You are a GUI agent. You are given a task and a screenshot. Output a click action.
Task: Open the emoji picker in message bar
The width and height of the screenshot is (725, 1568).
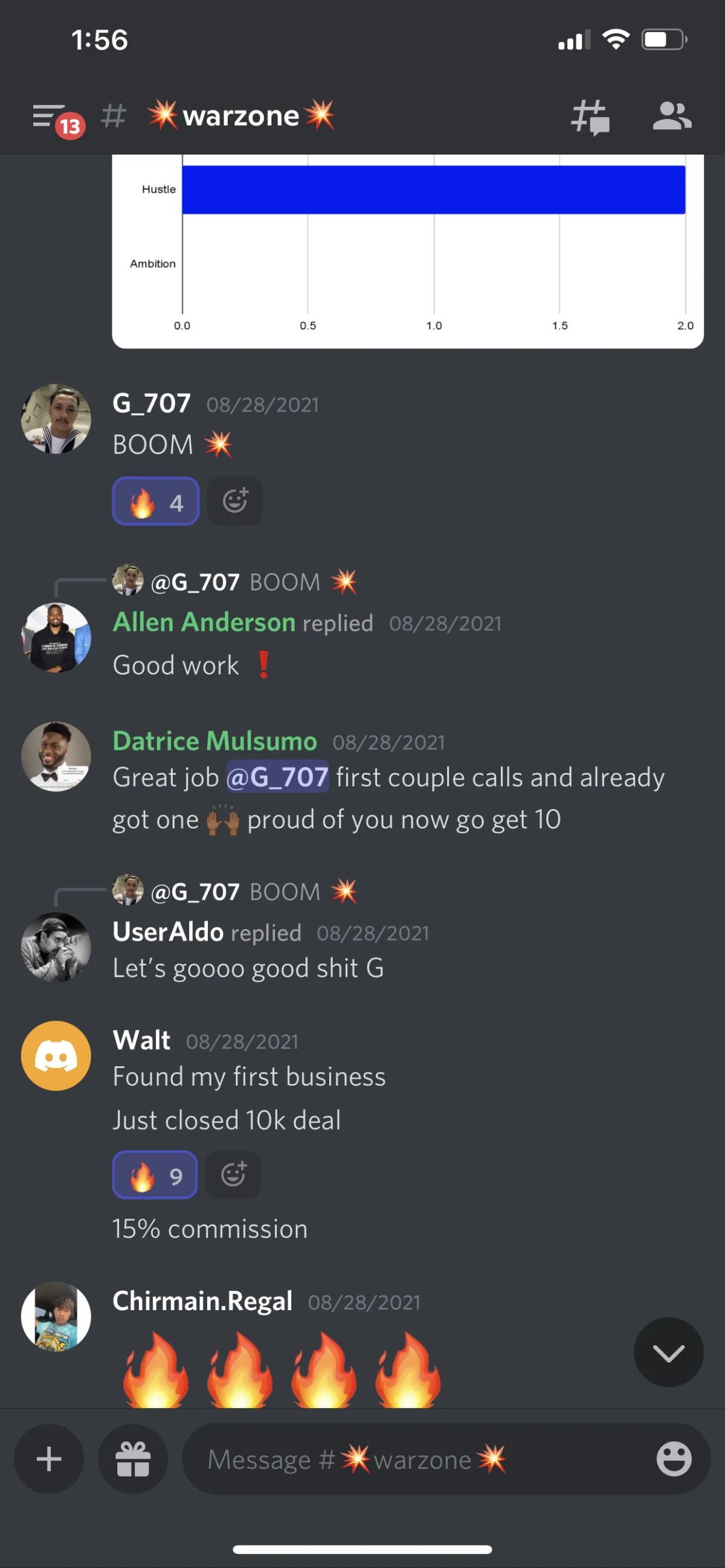coord(674,1459)
